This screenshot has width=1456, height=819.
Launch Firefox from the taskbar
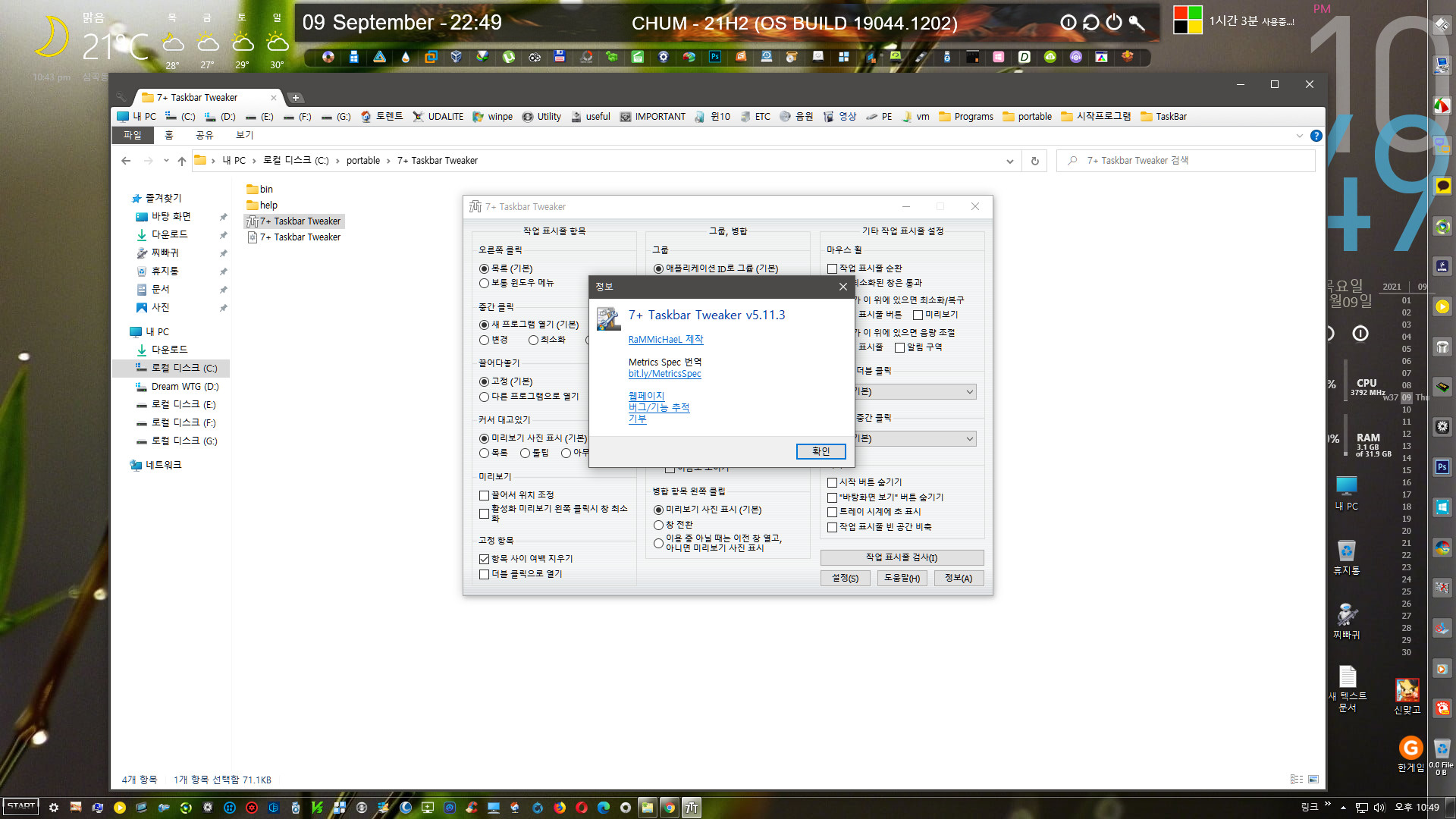(x=560, y=808)
